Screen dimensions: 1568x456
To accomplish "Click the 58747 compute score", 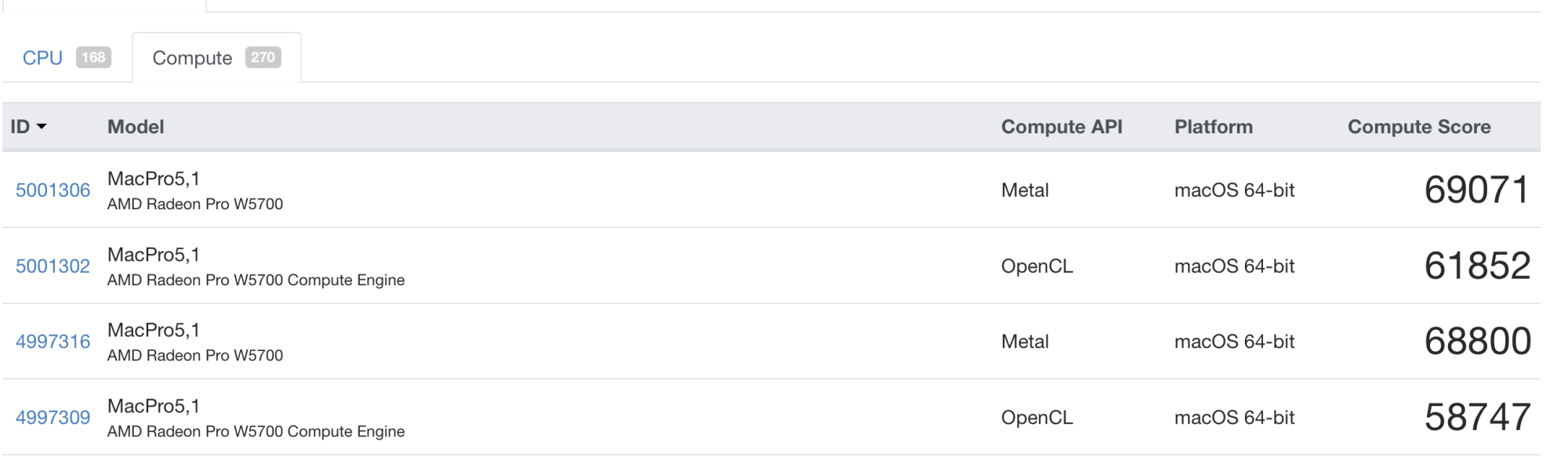I will [1477, 418].
